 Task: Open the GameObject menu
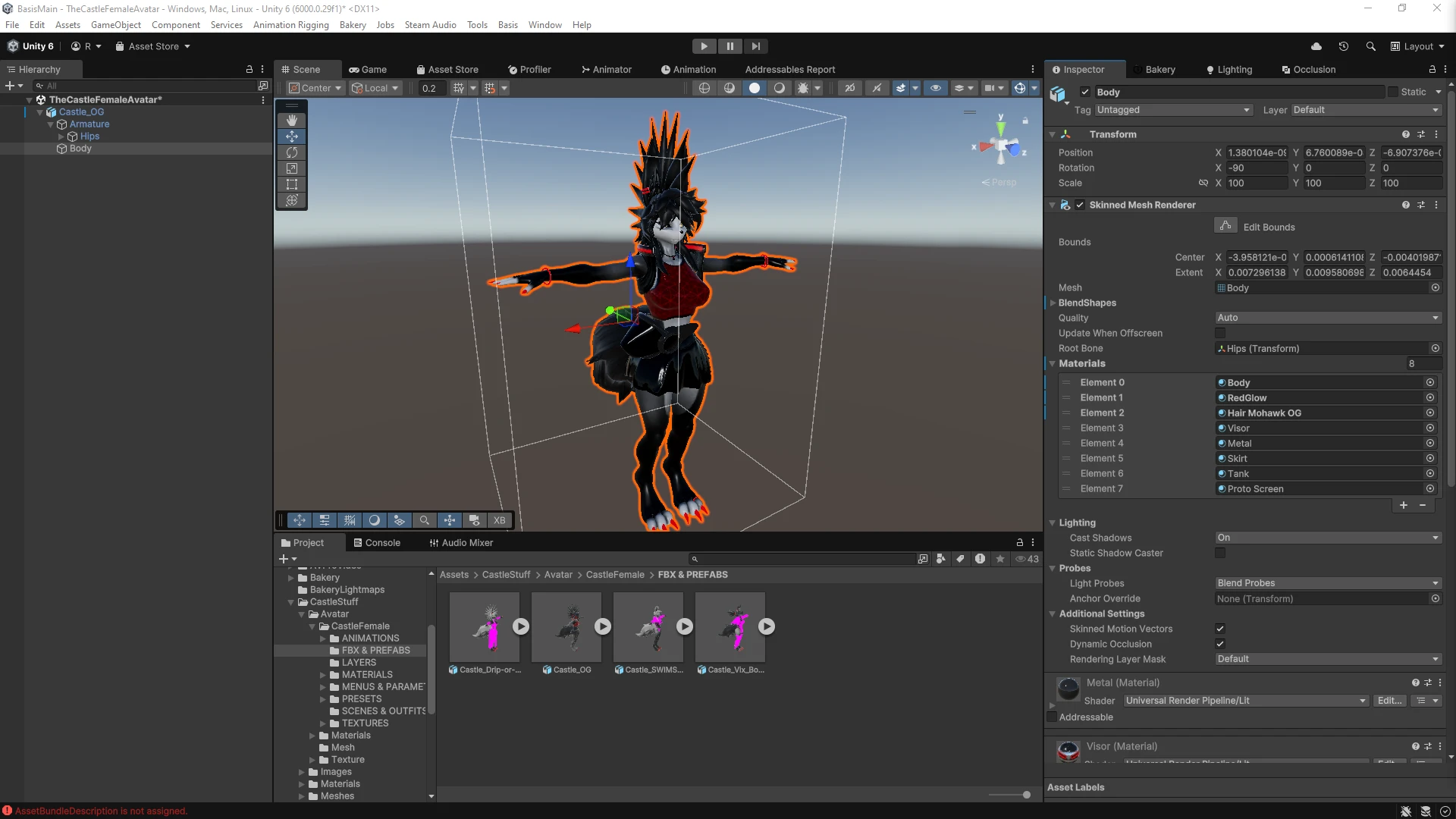(x=116, y=24)
